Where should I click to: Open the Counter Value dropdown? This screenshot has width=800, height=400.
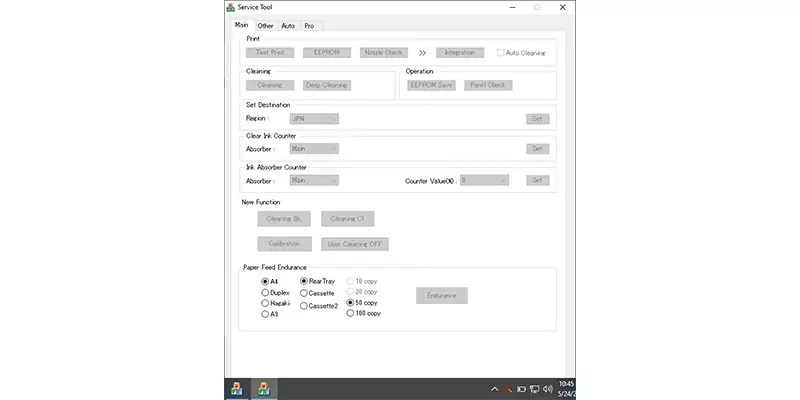click(x=484, y=180)
